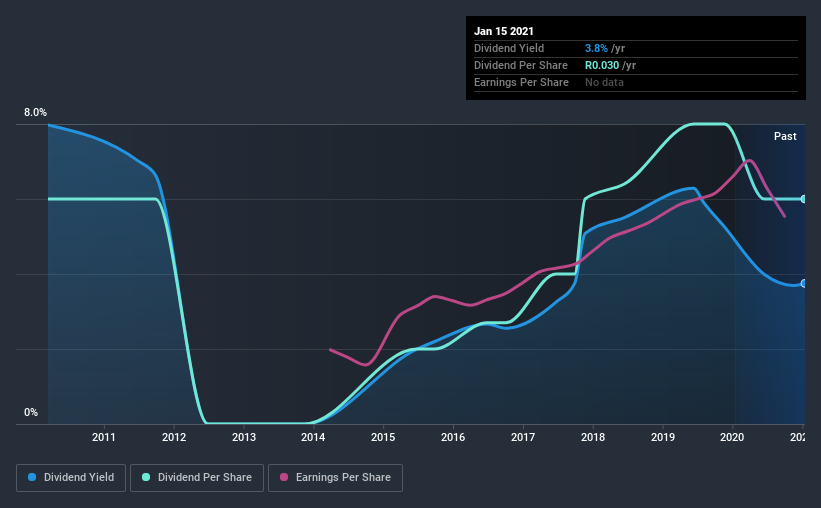The image size is (821, 508).
Task: Click the 0% y-axis label
Action: (x=31, y=413)
